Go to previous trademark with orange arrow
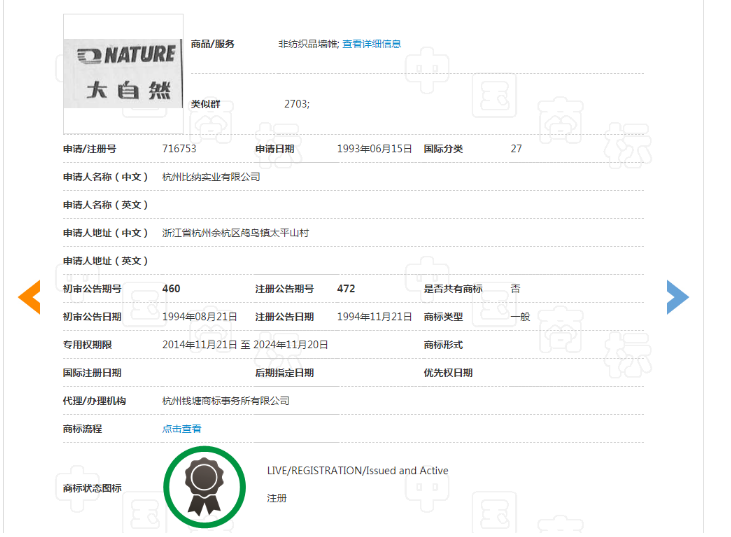This screenshot has height=537, width=731. 29,297
